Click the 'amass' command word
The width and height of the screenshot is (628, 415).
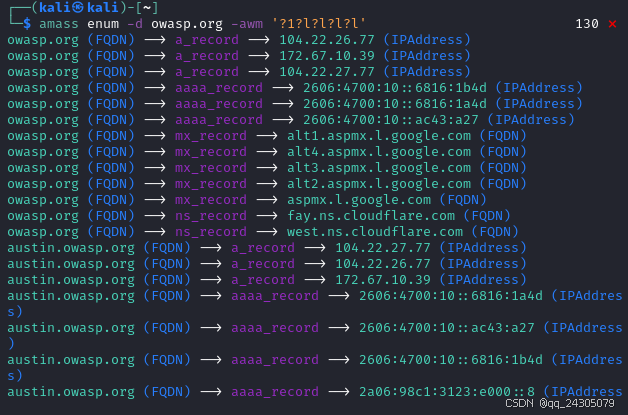point(59,24)
